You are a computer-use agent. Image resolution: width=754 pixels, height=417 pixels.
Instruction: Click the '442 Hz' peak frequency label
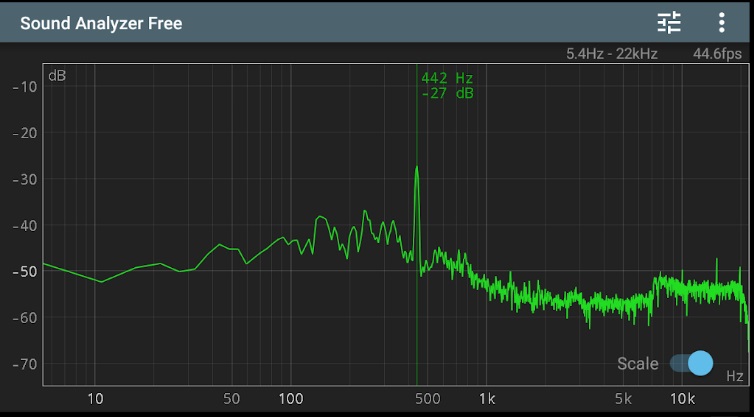coord(447,78)
